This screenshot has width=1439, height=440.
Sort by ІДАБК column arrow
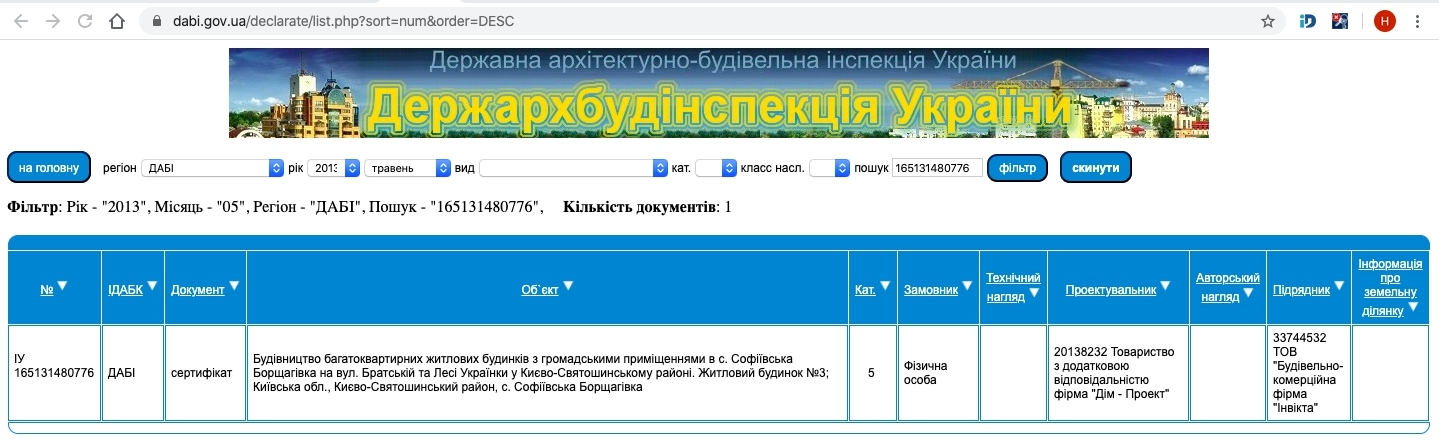click(x=153, y=286)
